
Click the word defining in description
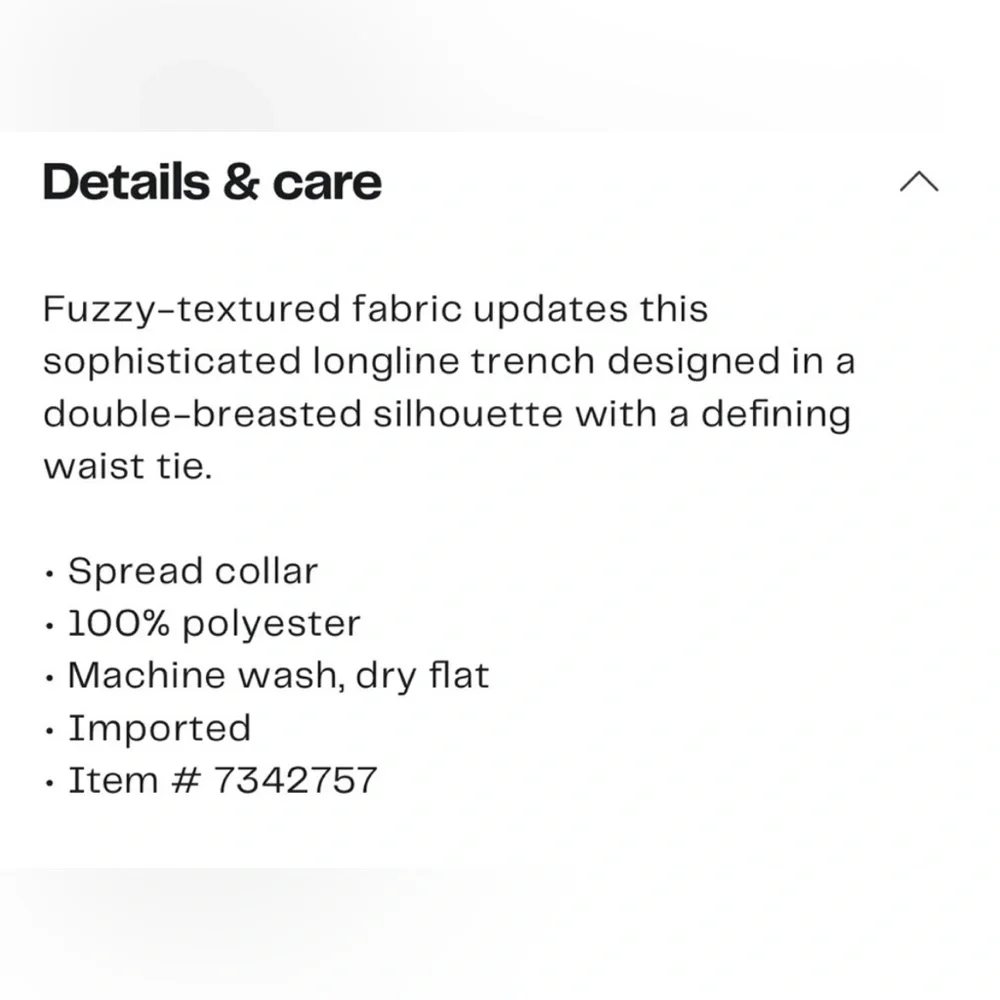click(776, 415)
